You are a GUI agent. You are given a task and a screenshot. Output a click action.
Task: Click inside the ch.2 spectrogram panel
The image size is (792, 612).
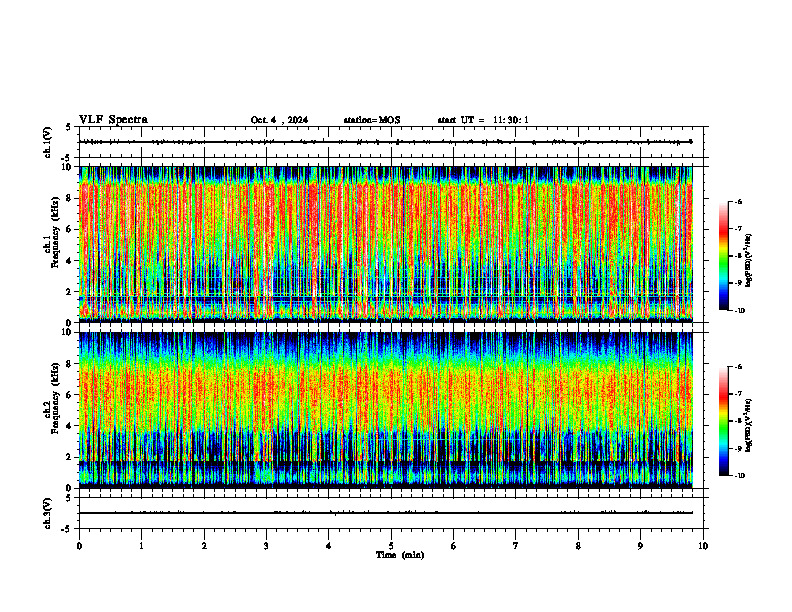(x=386, y=410)
